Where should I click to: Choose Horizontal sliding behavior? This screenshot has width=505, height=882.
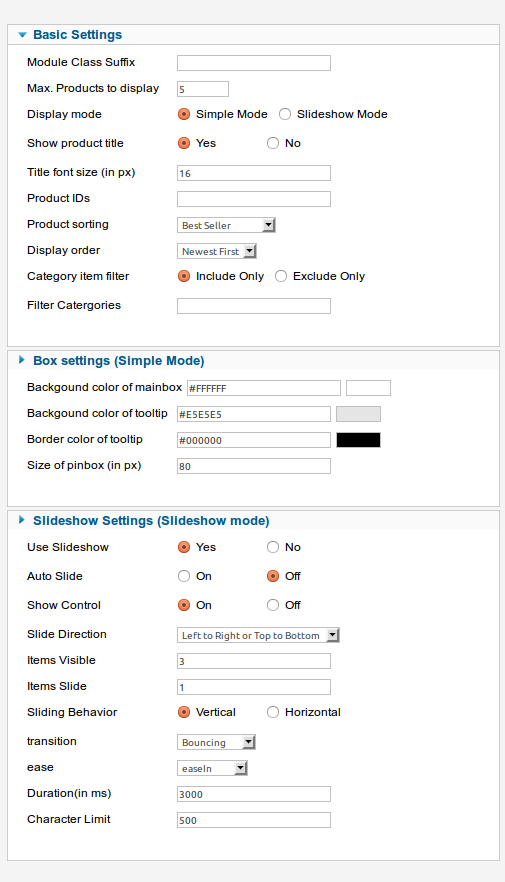tap(273, 712)
